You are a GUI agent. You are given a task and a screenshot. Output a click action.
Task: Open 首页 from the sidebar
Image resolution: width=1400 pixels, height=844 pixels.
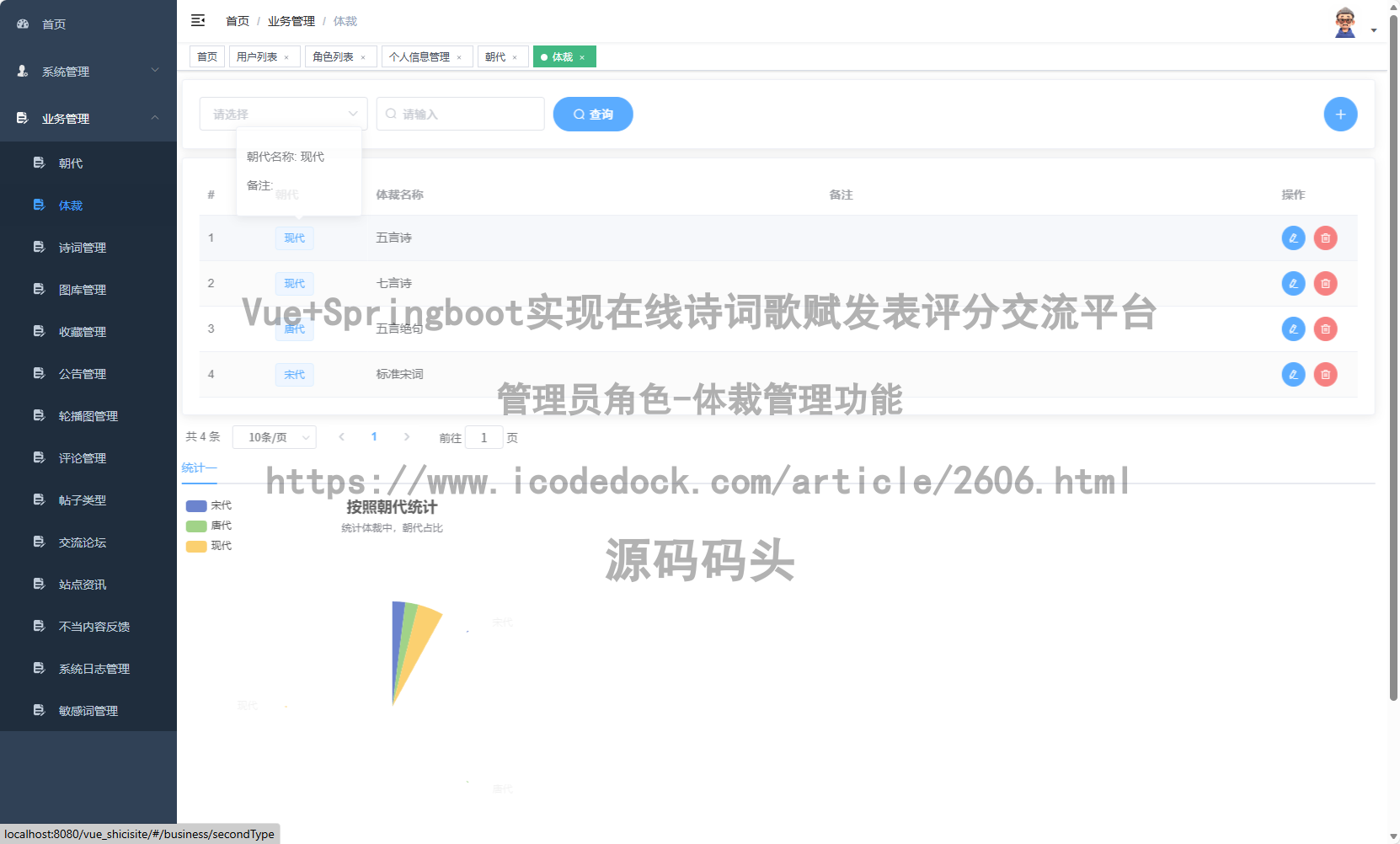point(53,24)
